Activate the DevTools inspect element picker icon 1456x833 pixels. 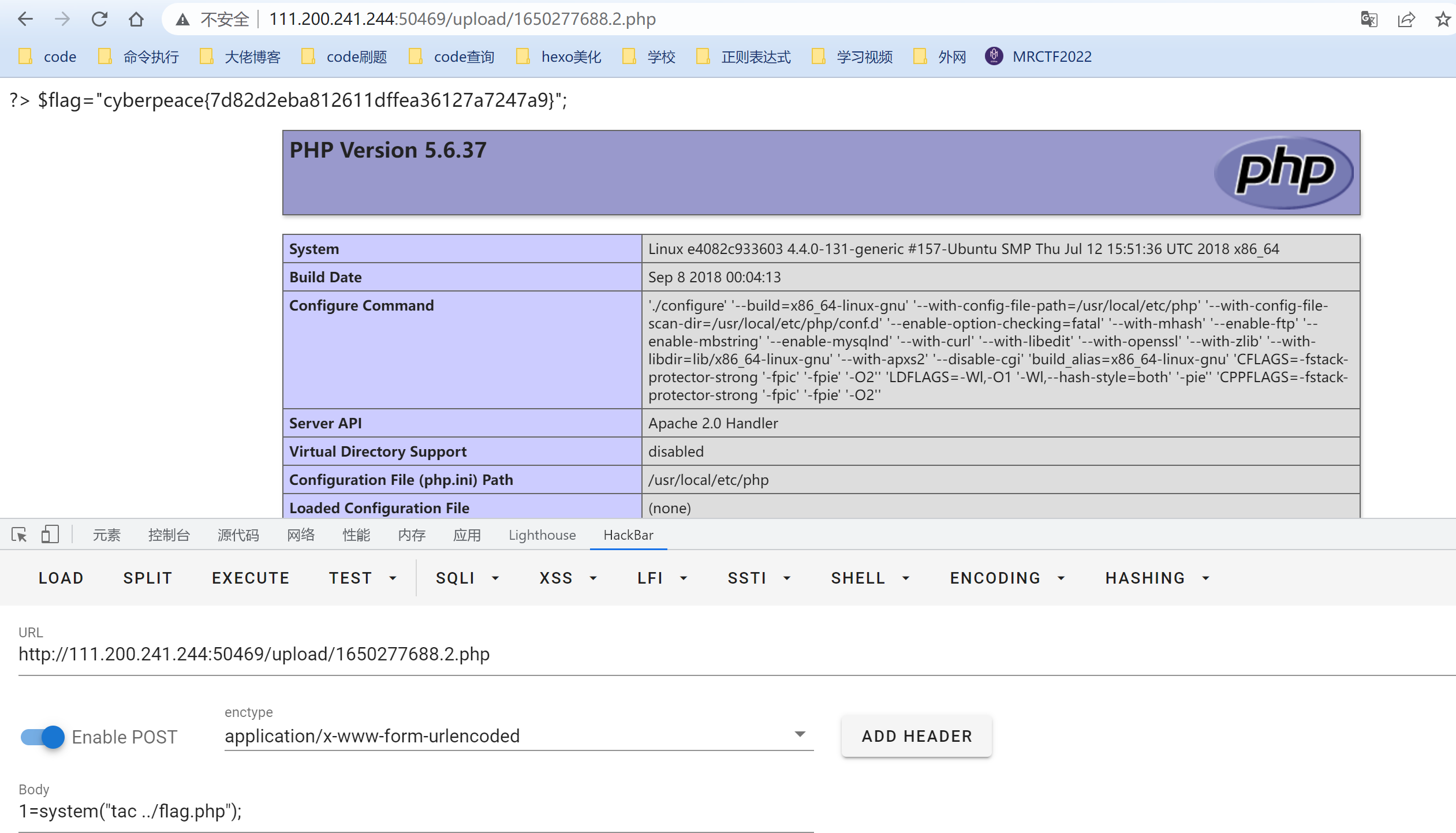click(19, 535)
